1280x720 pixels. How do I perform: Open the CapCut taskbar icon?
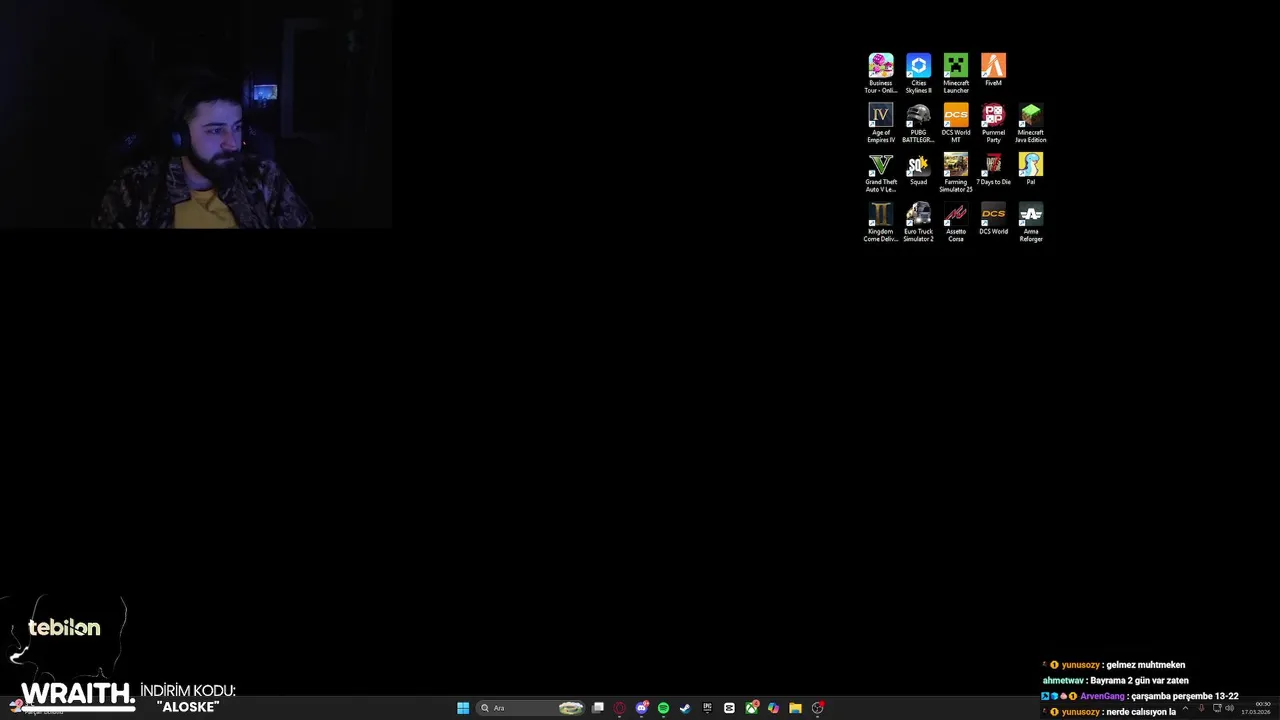(x=729, y=708)
